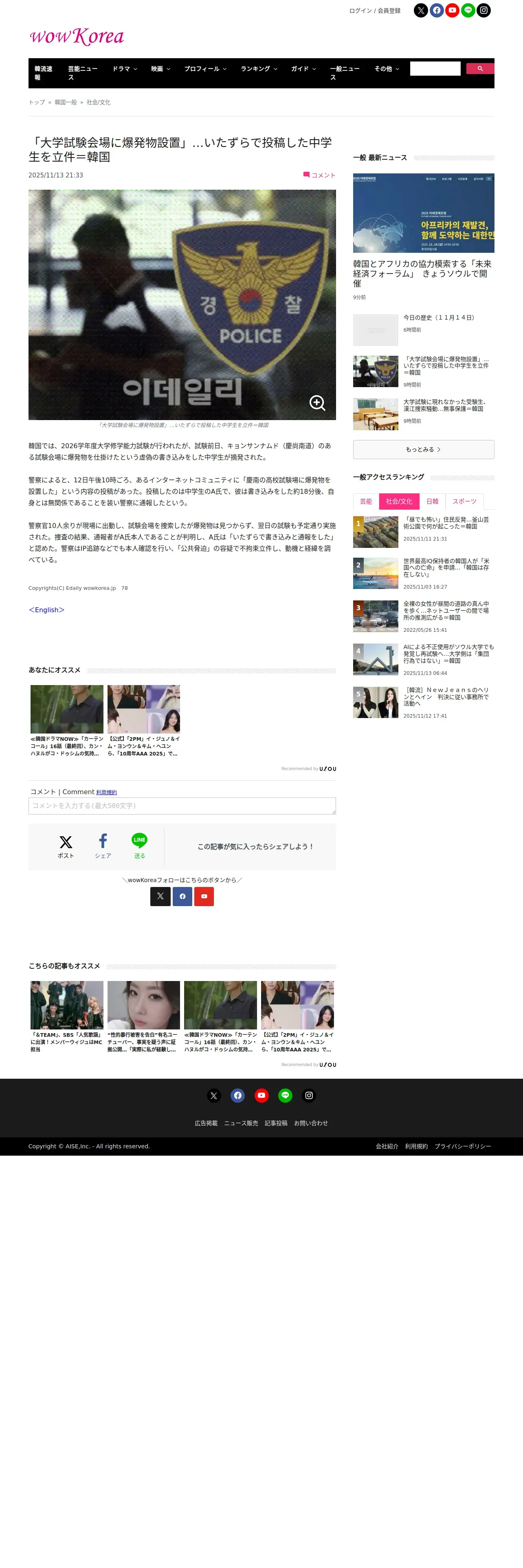This screenshot has height=1568, width=523.
Task: Open the 一般ニュース nav item
Action: [345, 73]
